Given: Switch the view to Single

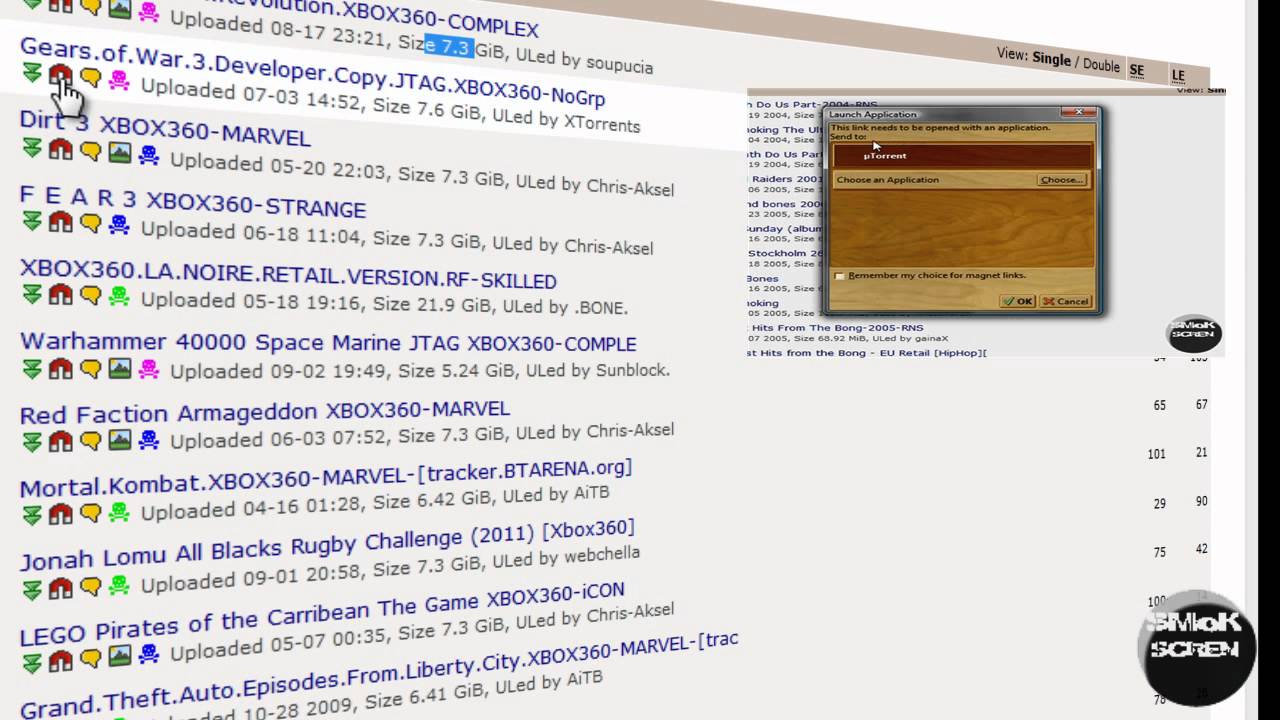Looking at the screenshot, I should click(x=1051, y=59).
